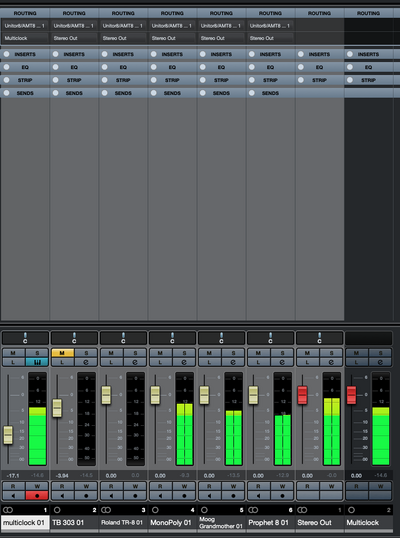The width and height of the screenshot is (400, 538).
Task: Click Read button on Prophet 8 01
Action: coord(258,486)
